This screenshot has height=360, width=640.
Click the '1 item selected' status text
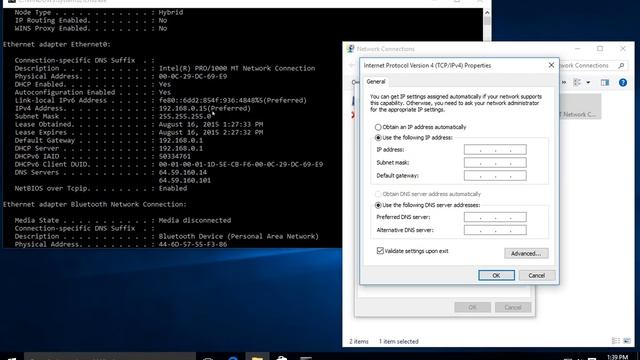point(398,341)
